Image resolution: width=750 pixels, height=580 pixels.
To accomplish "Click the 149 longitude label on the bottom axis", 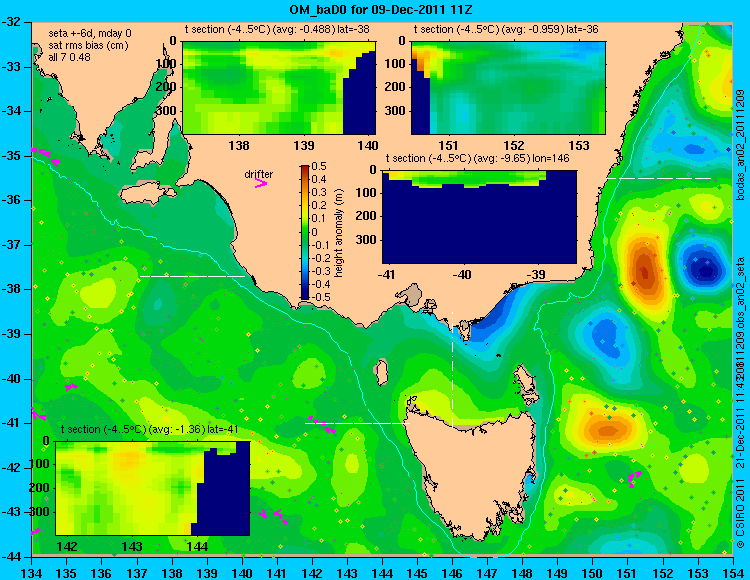I will point(558,573).
